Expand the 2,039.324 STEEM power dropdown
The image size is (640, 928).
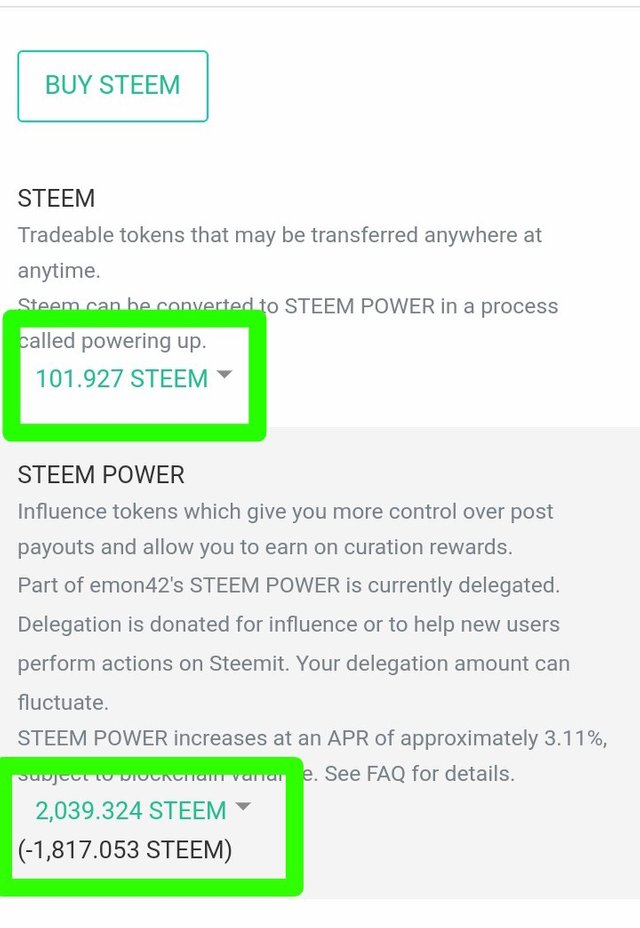pos(130,810)
